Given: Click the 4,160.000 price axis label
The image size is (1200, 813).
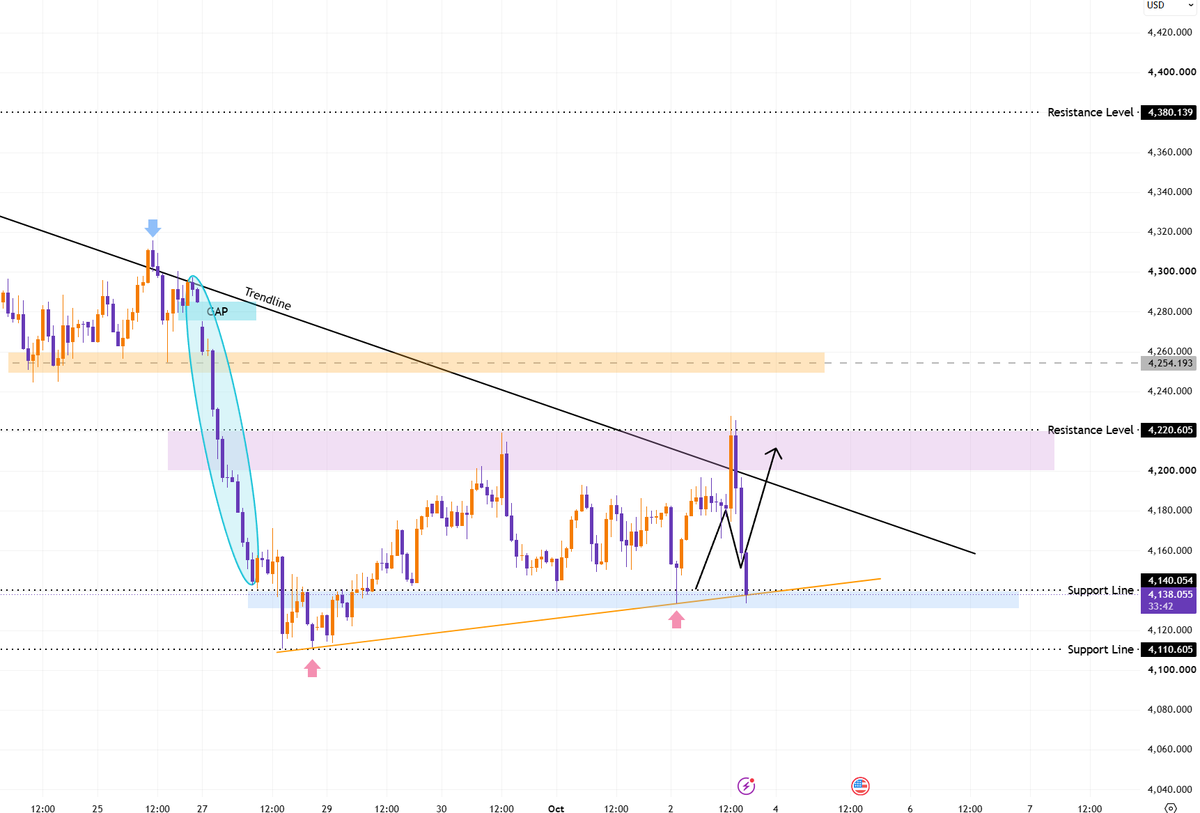Looking at the screenshot, I should (1170, 550).
